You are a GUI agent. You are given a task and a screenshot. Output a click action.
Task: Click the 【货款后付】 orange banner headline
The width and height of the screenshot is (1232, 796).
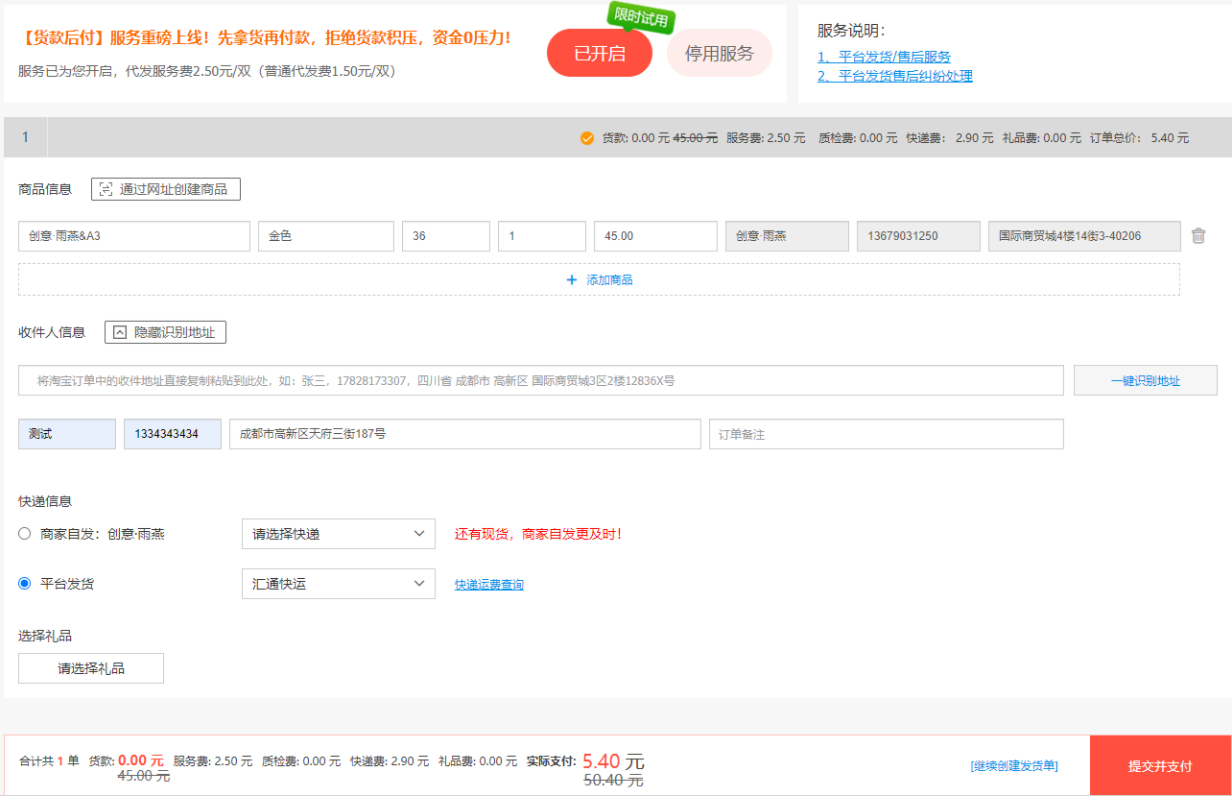click(265, 38)
